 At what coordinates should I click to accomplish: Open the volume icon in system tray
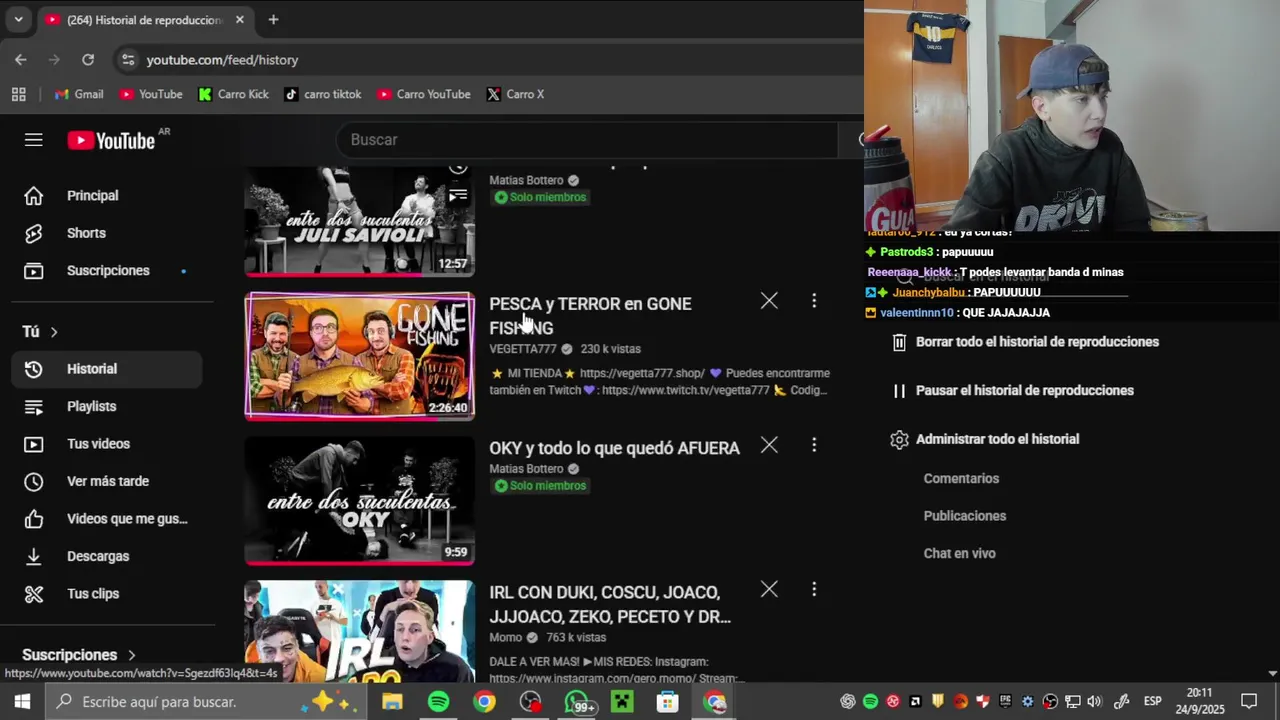coord(1094,702)
